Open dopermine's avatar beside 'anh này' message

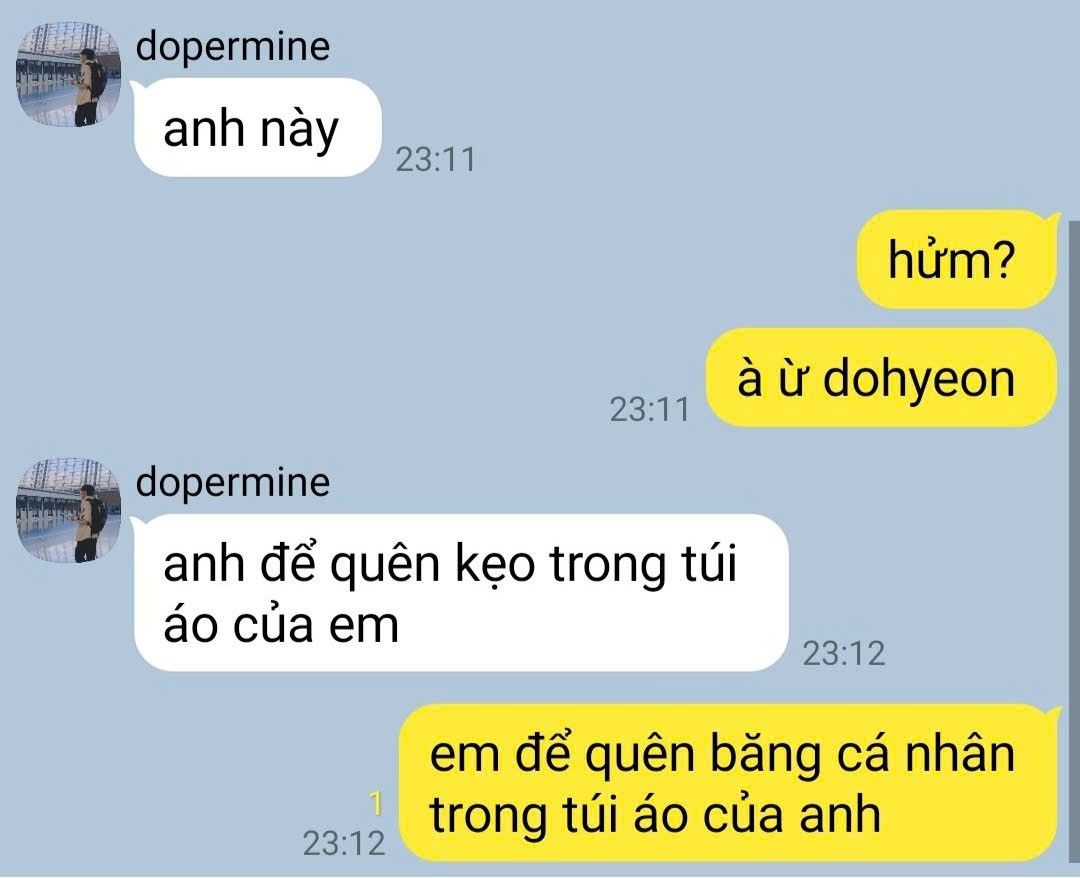point(68,74)
